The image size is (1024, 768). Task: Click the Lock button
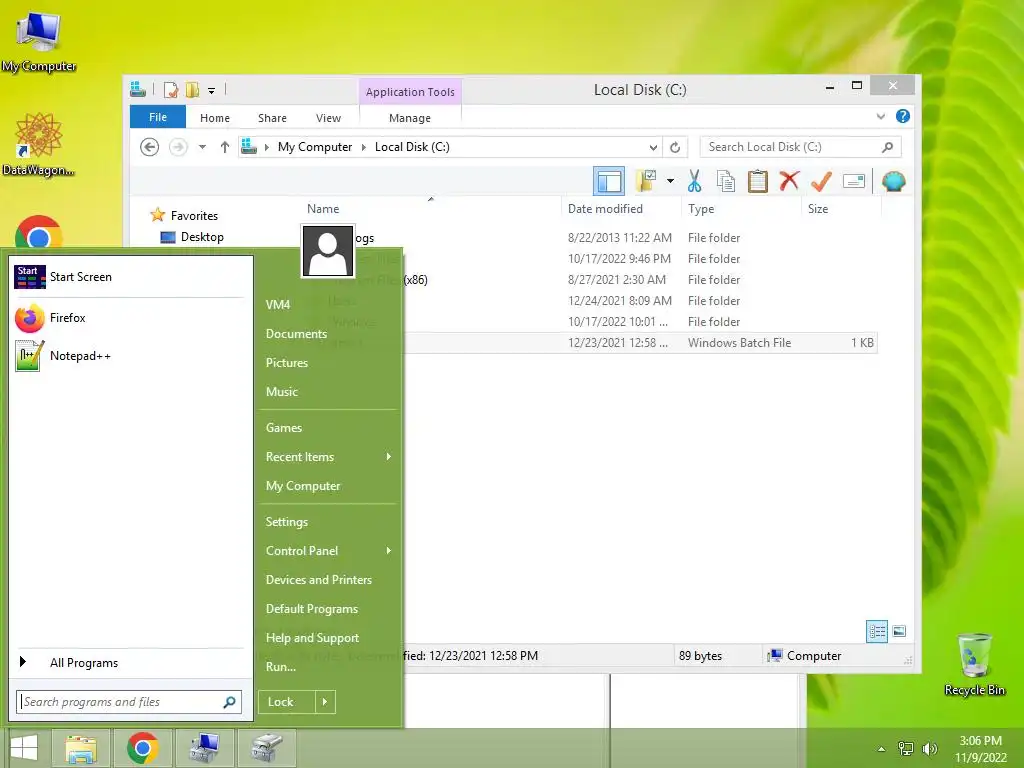pyautogui.click(x=287, y=702)
